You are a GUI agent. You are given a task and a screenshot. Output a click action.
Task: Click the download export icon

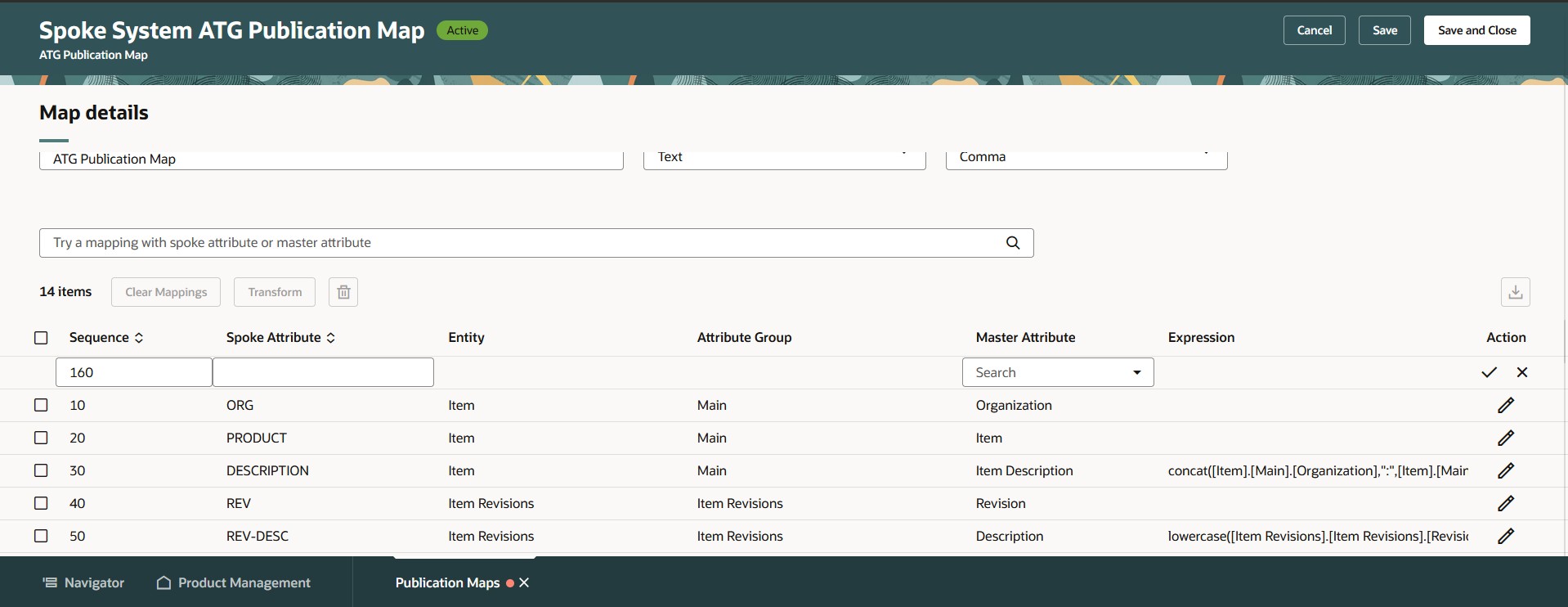click(x=1515, y=292)
